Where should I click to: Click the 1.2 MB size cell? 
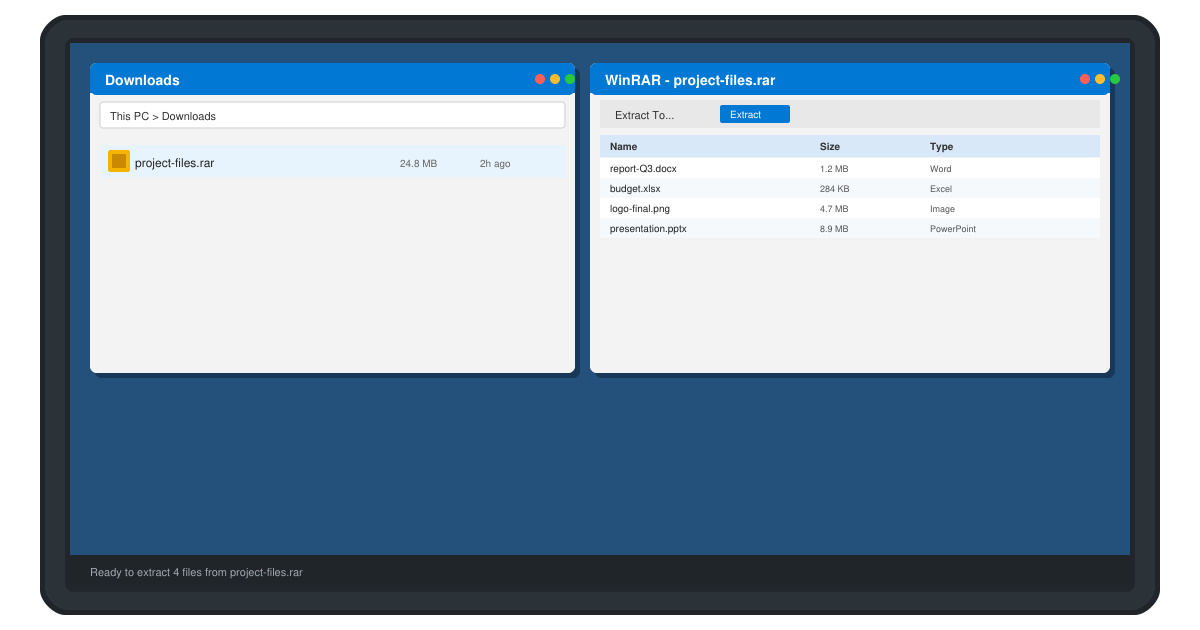834,169
